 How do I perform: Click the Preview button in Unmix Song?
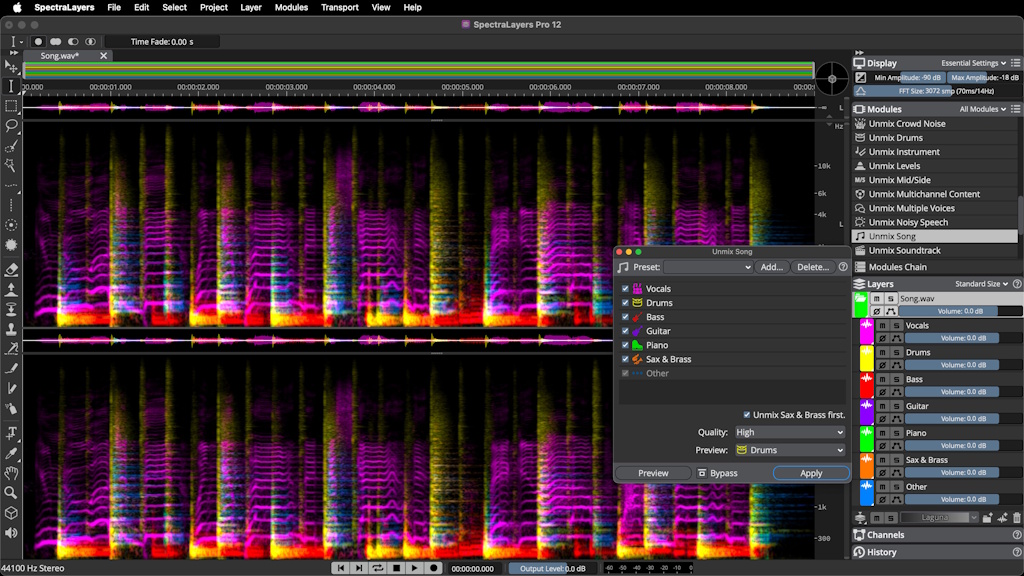coord(653,473)
